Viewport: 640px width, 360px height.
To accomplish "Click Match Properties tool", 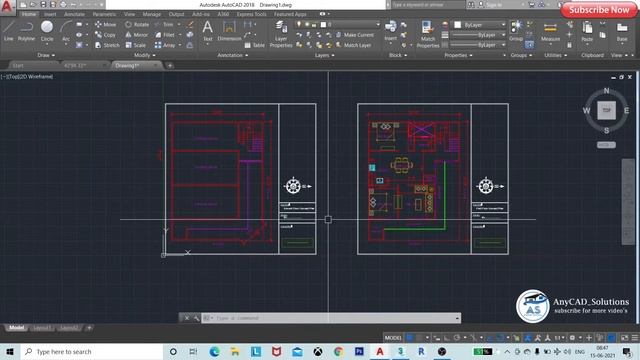I will click(x=427, y=34).
